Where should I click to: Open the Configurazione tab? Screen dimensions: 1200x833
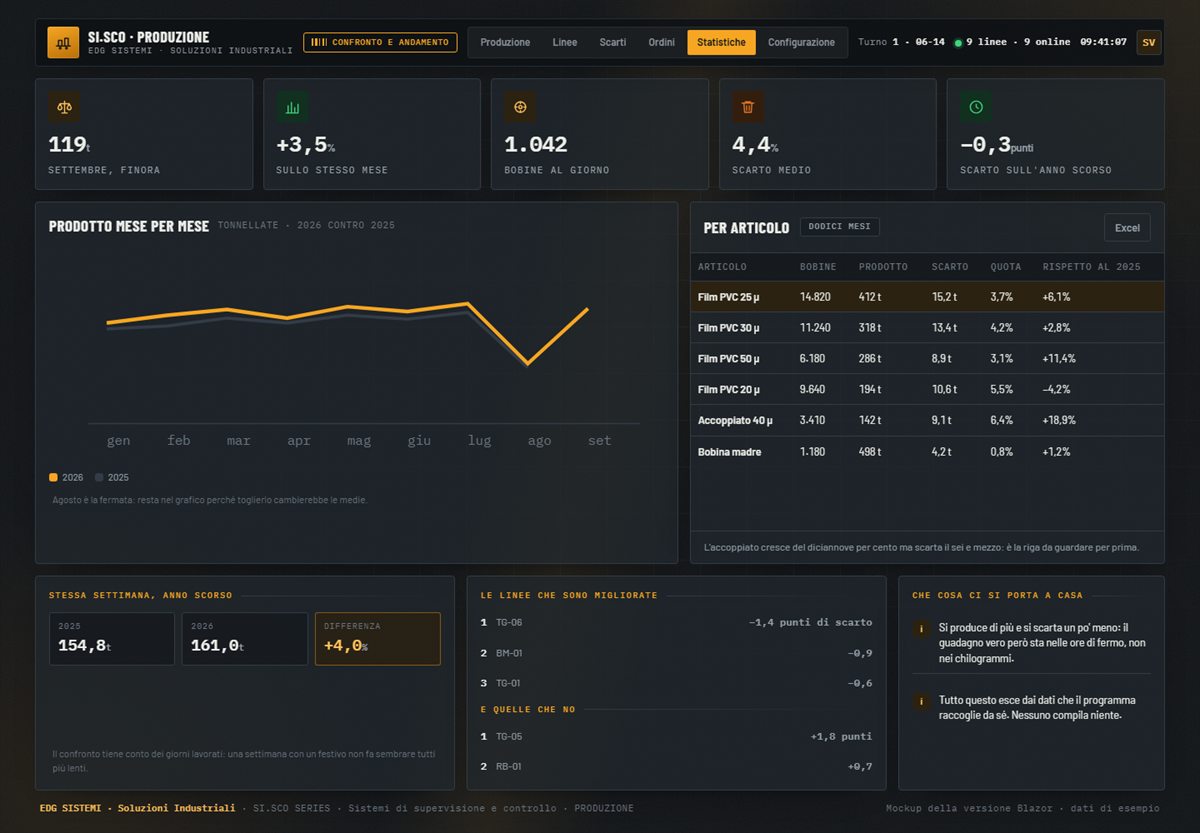(x=801, y=43)
